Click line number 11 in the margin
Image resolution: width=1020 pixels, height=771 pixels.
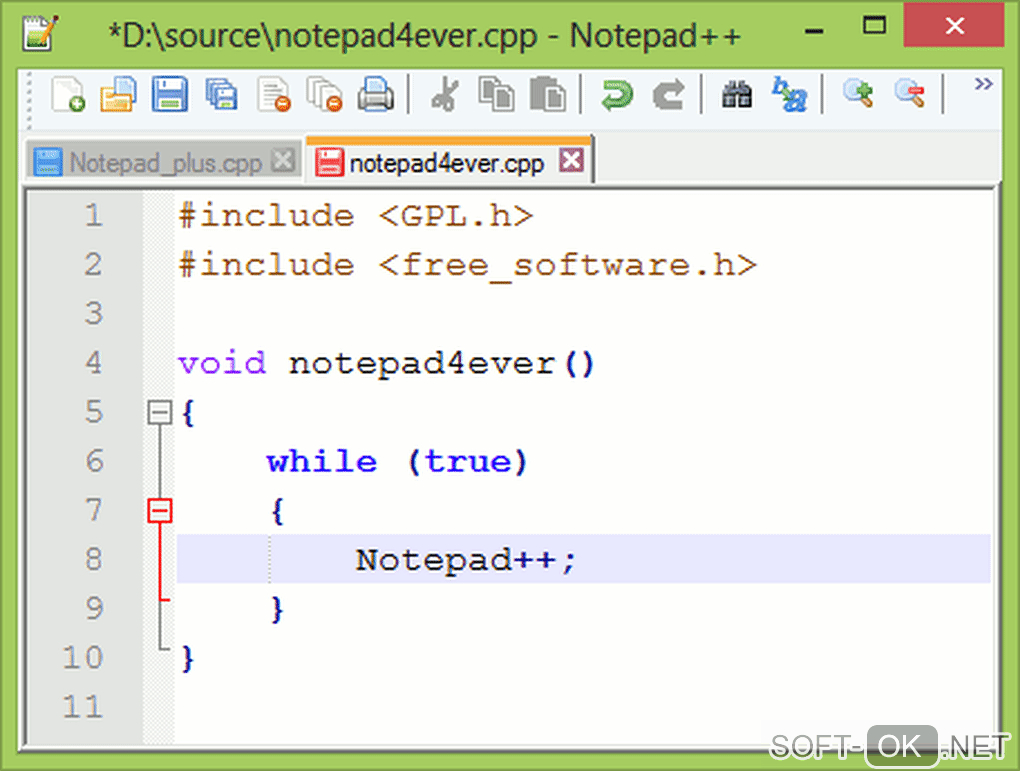(x=83, y=707)
